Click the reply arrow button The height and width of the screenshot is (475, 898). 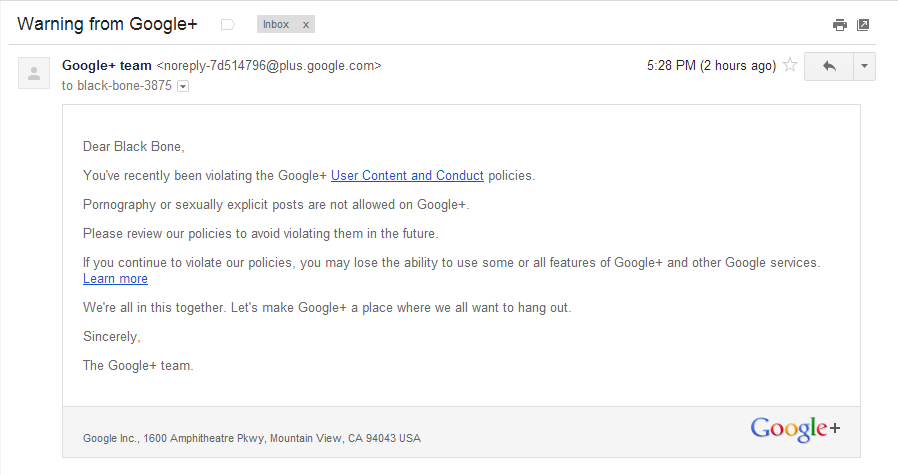pyautogui.click(x=829, y=66)
